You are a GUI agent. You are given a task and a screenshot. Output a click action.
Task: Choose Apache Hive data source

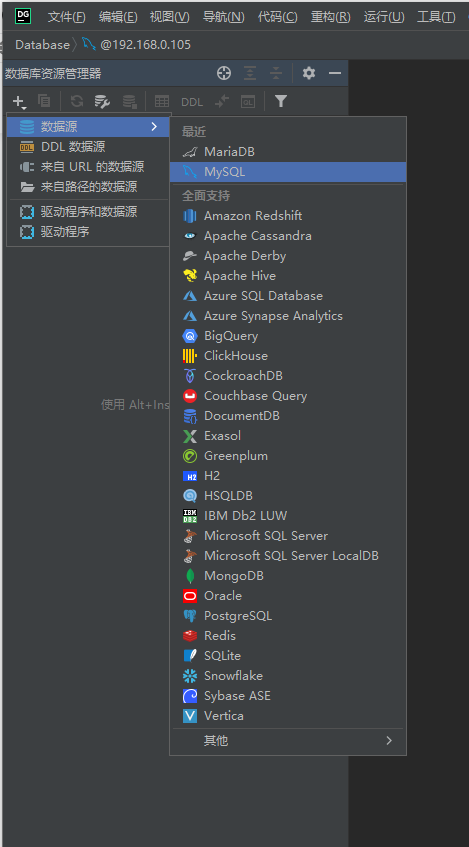coord(288,275)
